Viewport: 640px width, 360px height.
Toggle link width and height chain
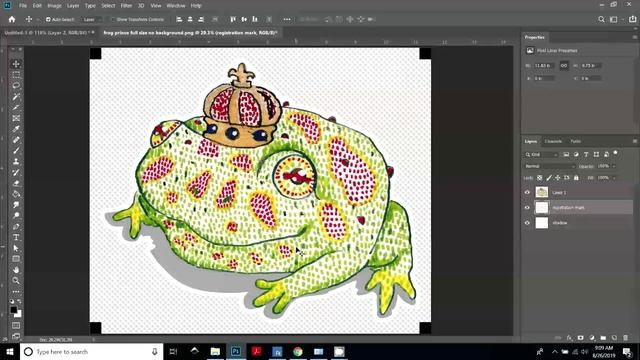tap(564, 65)
